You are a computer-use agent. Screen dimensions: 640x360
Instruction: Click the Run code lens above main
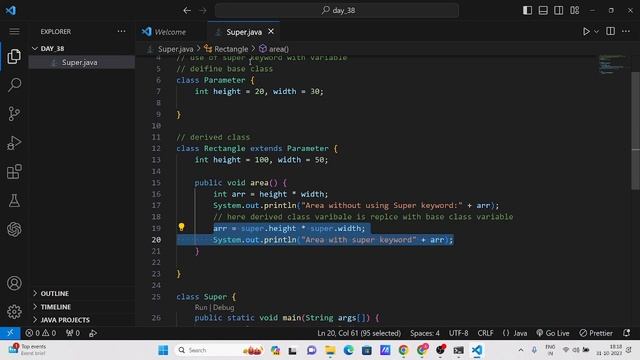200,307
